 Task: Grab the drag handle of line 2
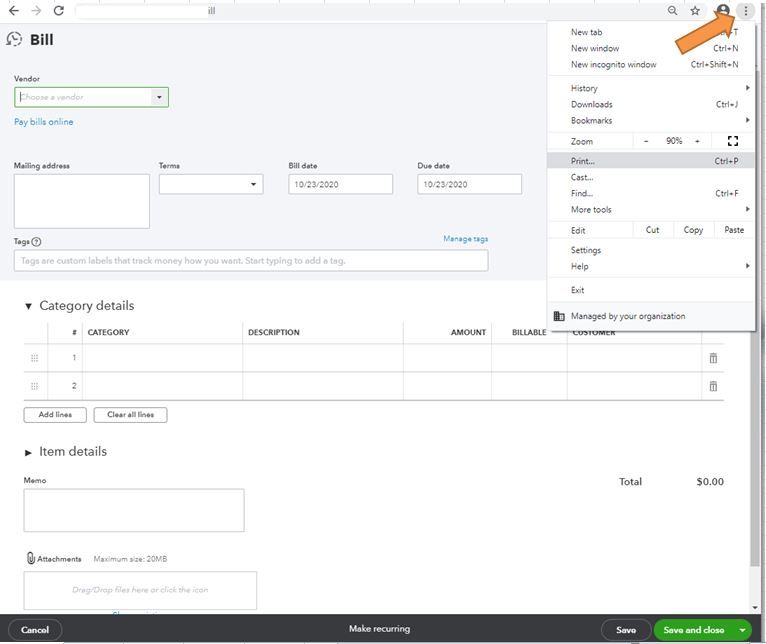35,386
